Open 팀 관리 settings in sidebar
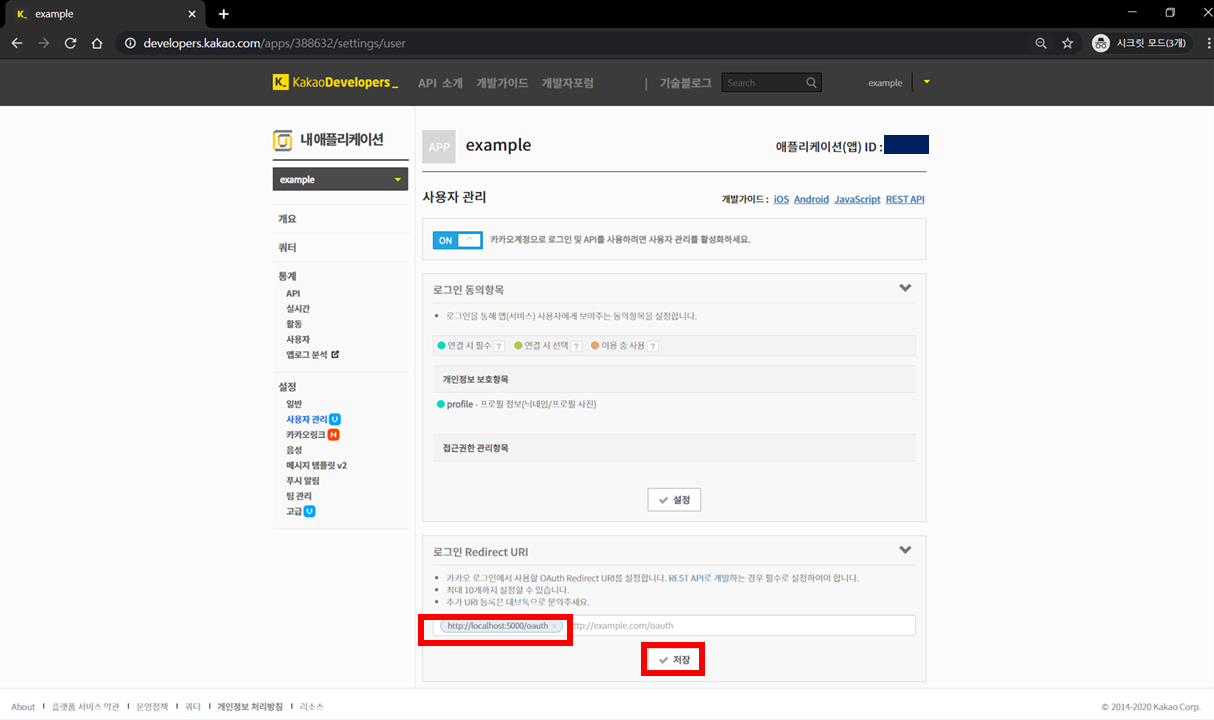Viewport: 1214px width, 720px height. [299, 495]
